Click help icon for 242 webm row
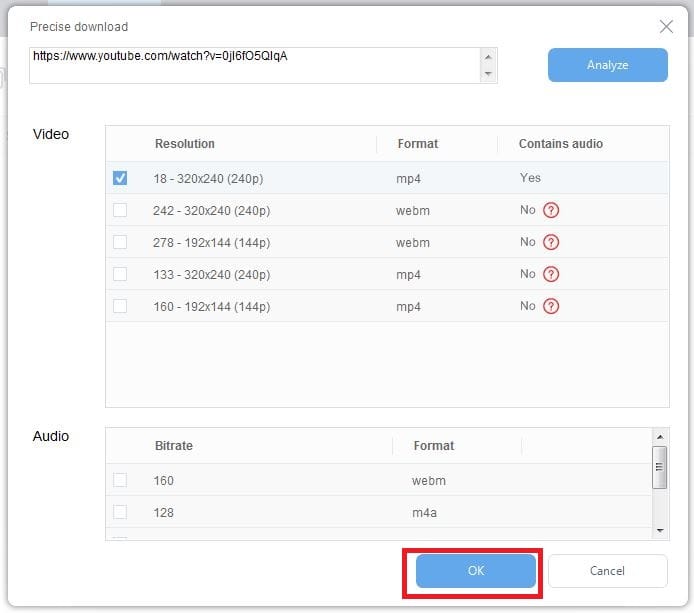The width and height of the screenshot is (694, 613). coord(551,210)
